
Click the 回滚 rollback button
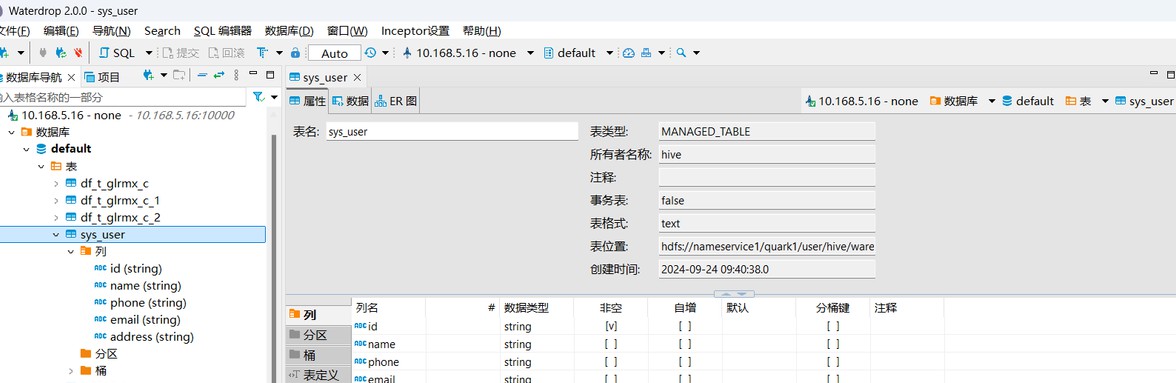(226, 53)
